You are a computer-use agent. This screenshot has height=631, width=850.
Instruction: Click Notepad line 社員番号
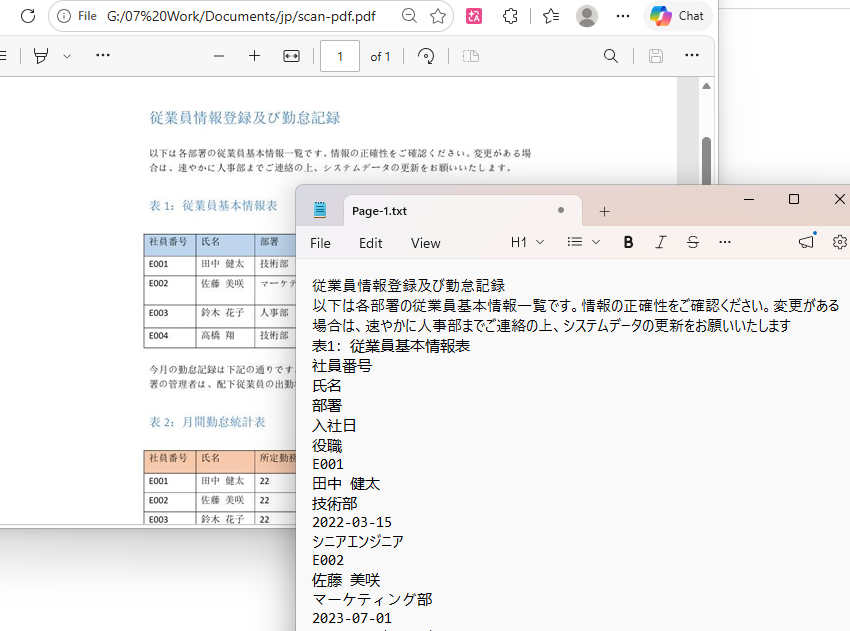342,366
